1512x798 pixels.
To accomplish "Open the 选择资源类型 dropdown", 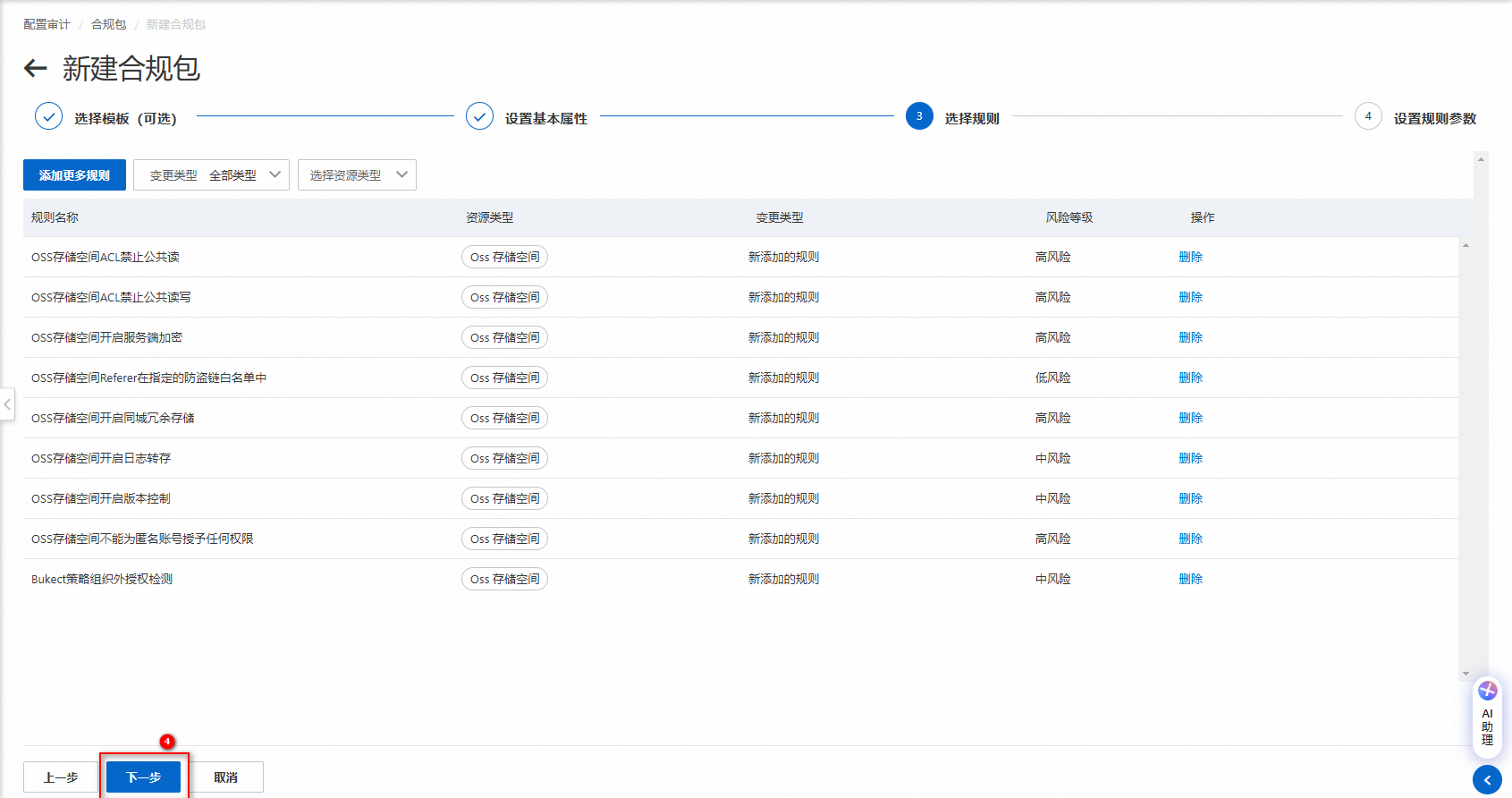I will click(357, 175).
